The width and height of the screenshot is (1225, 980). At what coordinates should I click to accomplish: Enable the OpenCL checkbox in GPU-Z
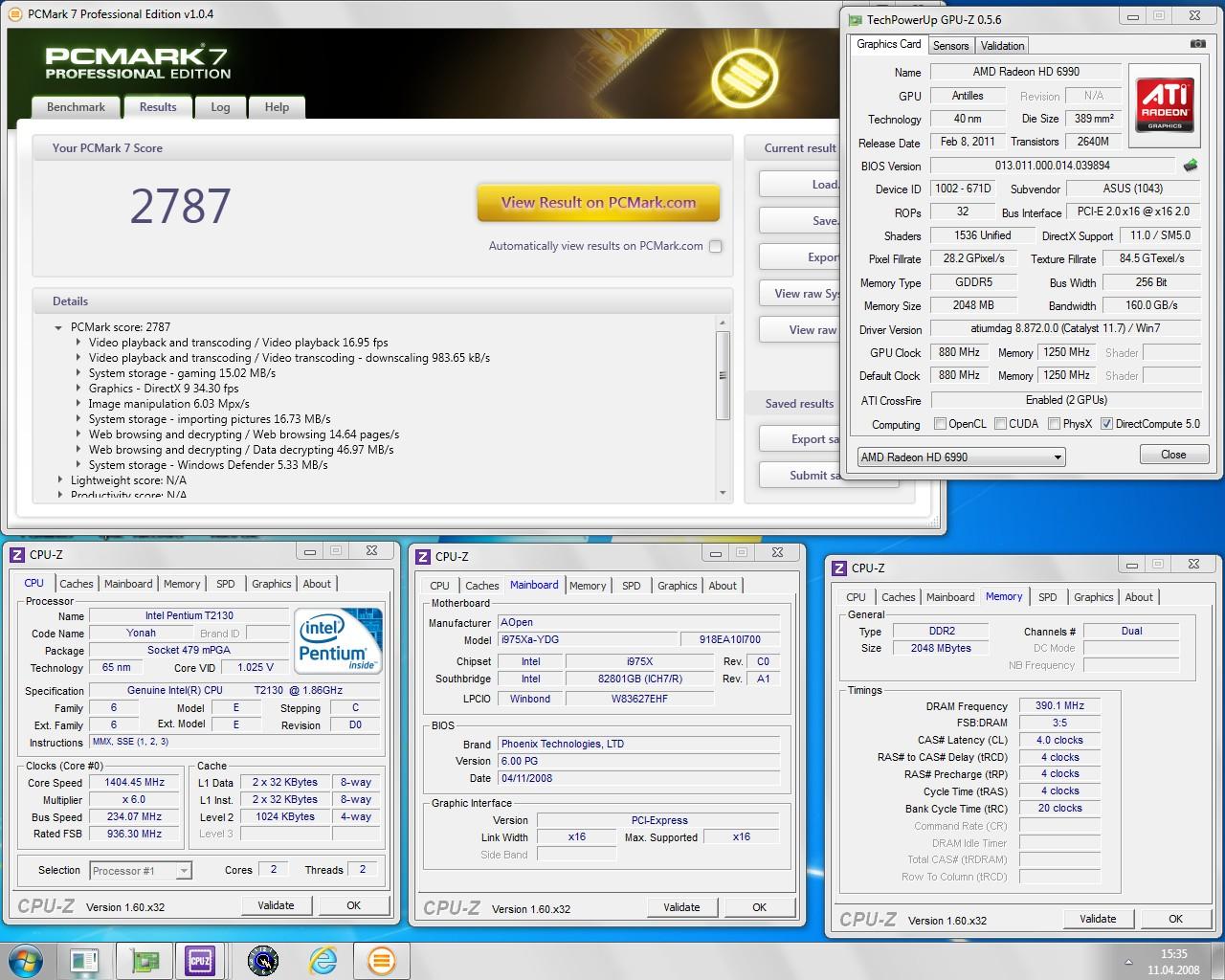940,423
